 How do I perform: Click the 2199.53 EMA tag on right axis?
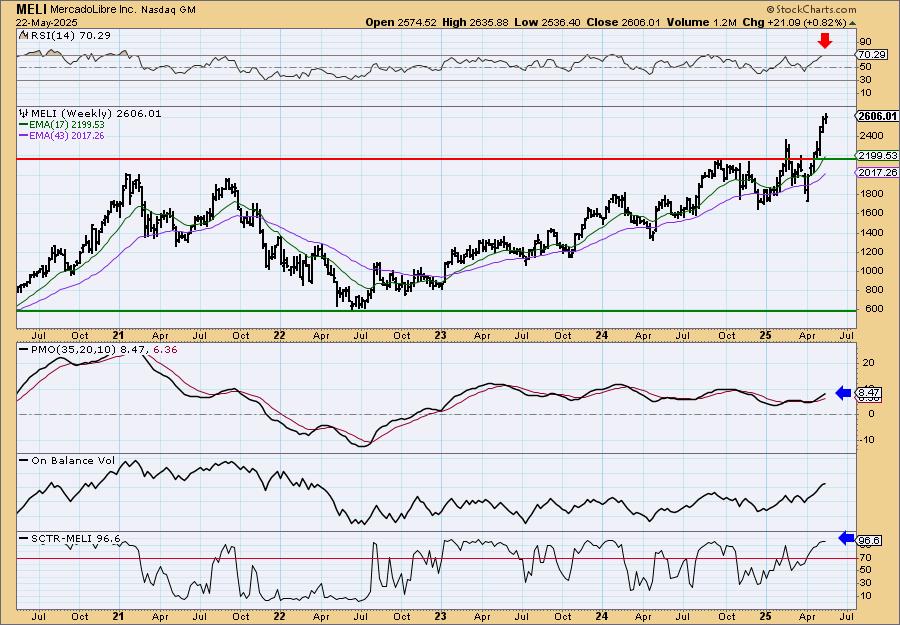pyautogui.click(x=876, y=156)
